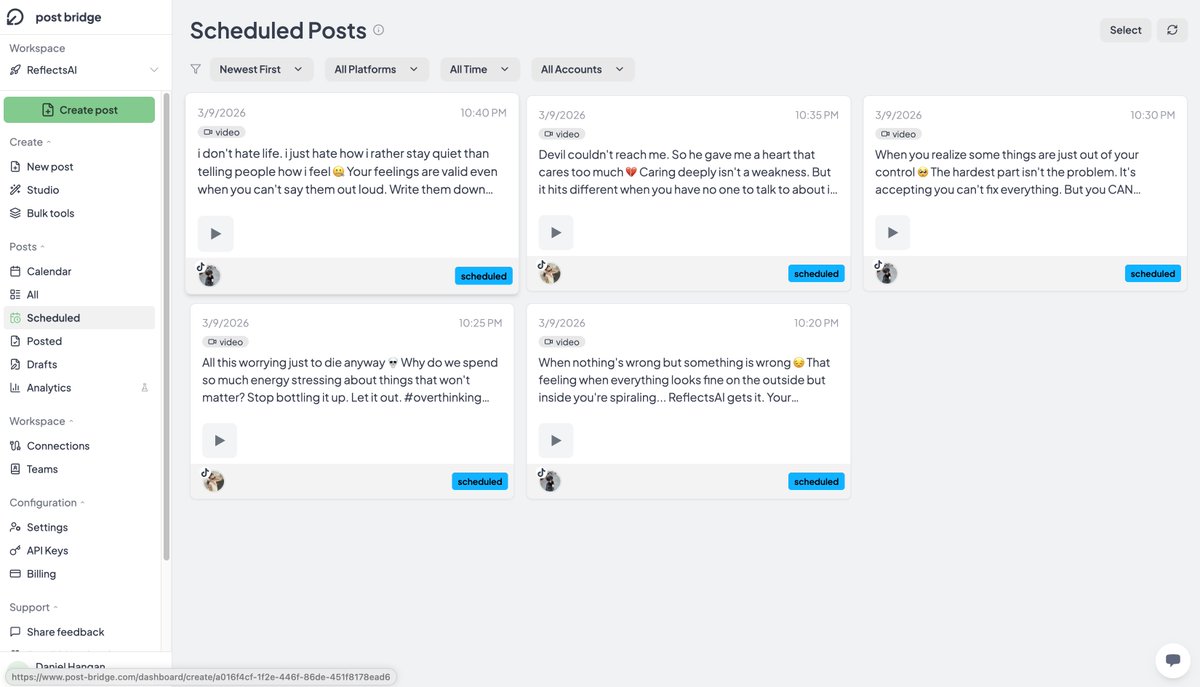
Task: Open All posts in sidebar
Action: [x=79, y=295]
